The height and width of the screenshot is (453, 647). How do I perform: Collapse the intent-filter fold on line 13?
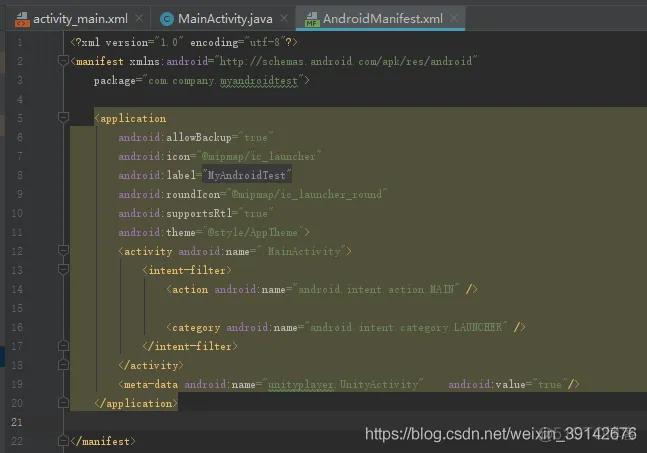tap(63, 270)
